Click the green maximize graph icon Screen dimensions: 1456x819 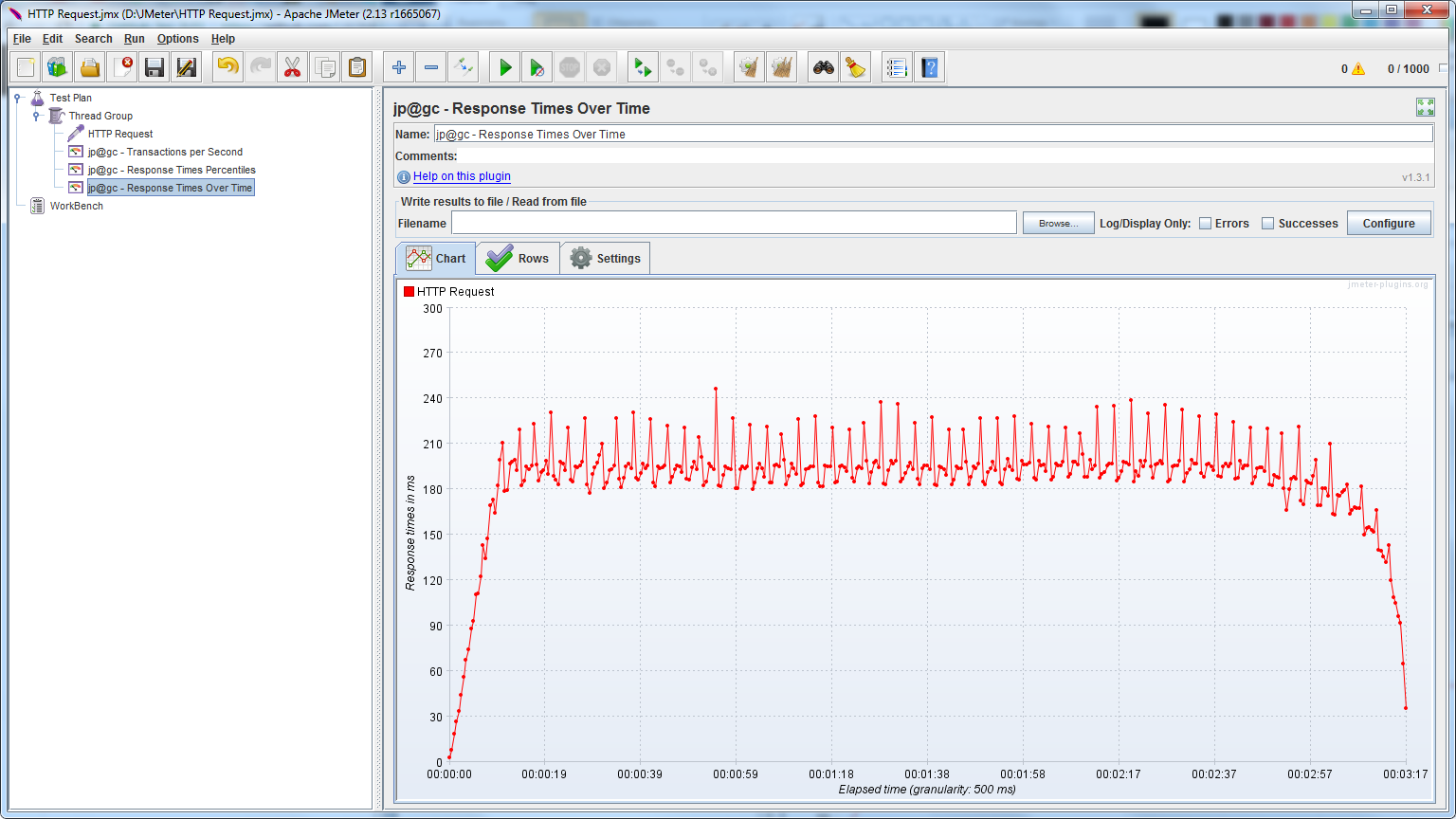click(x=1425, y=107)
